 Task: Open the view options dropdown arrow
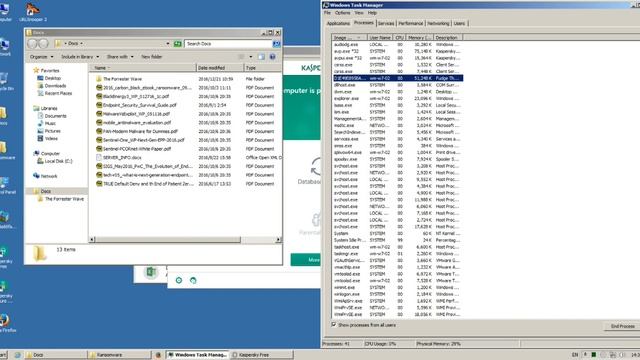[251, 57]
